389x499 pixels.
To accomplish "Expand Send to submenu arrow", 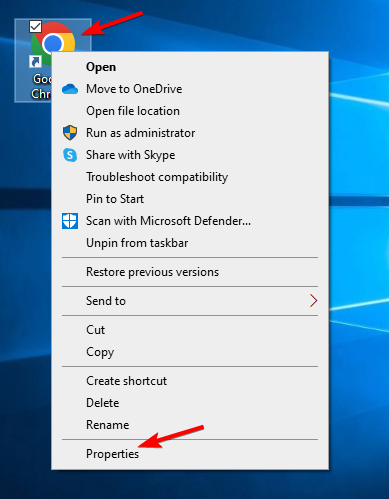I will pos(313,301).
